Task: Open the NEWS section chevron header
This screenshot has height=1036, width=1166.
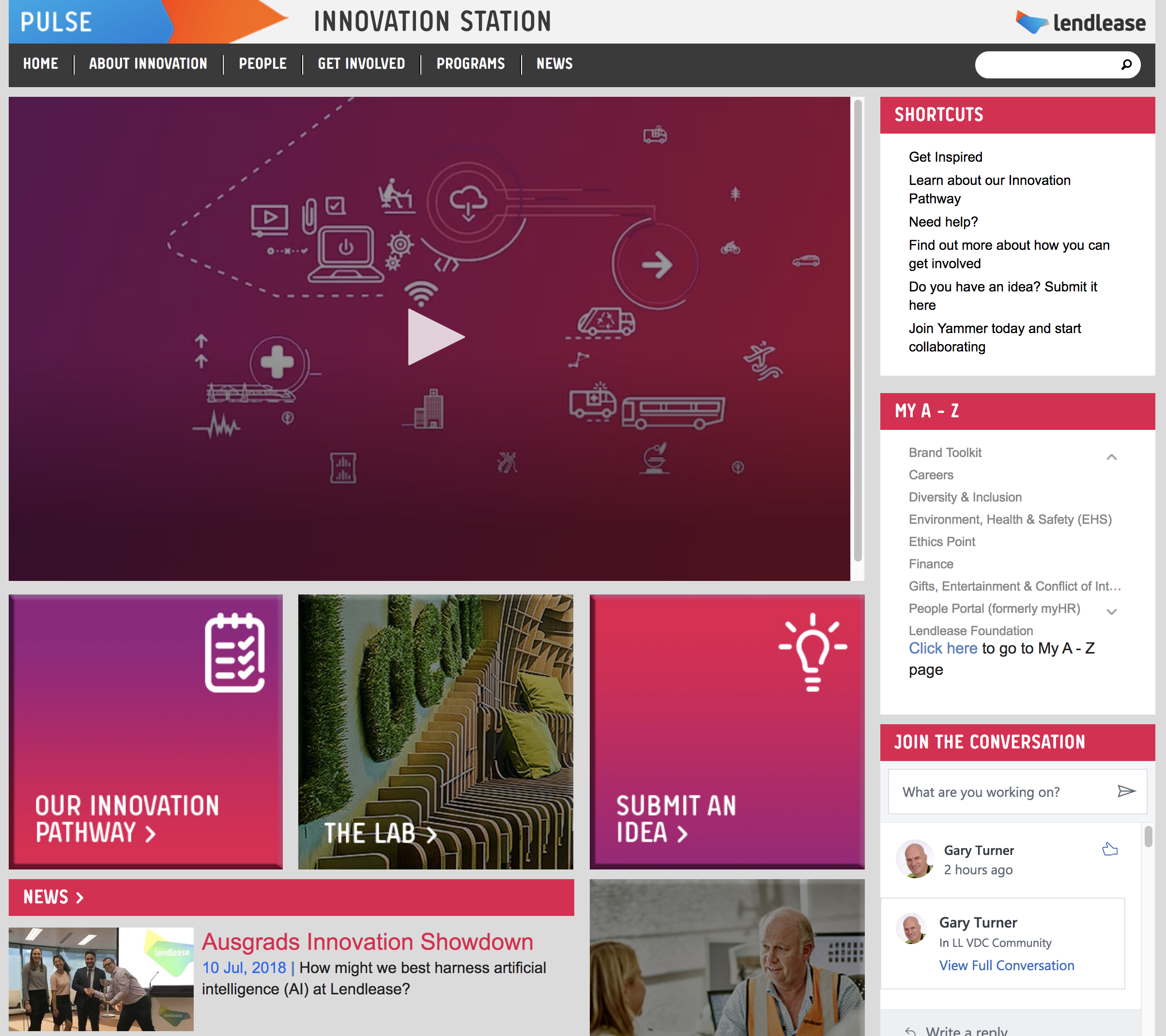Action: [54, 897]
